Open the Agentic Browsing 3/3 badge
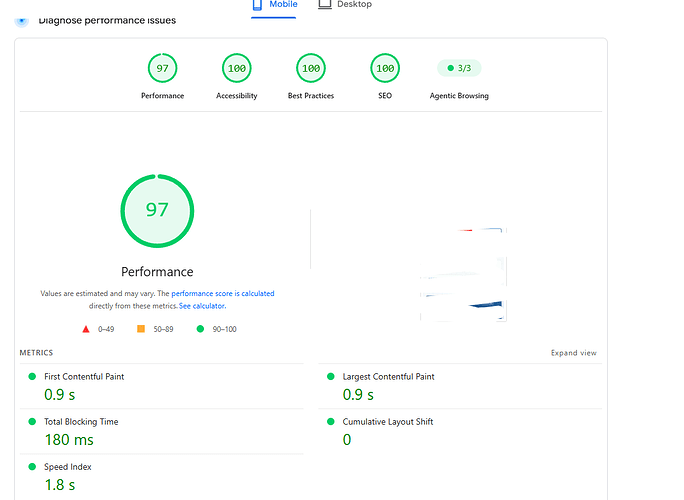 point(459,68)
